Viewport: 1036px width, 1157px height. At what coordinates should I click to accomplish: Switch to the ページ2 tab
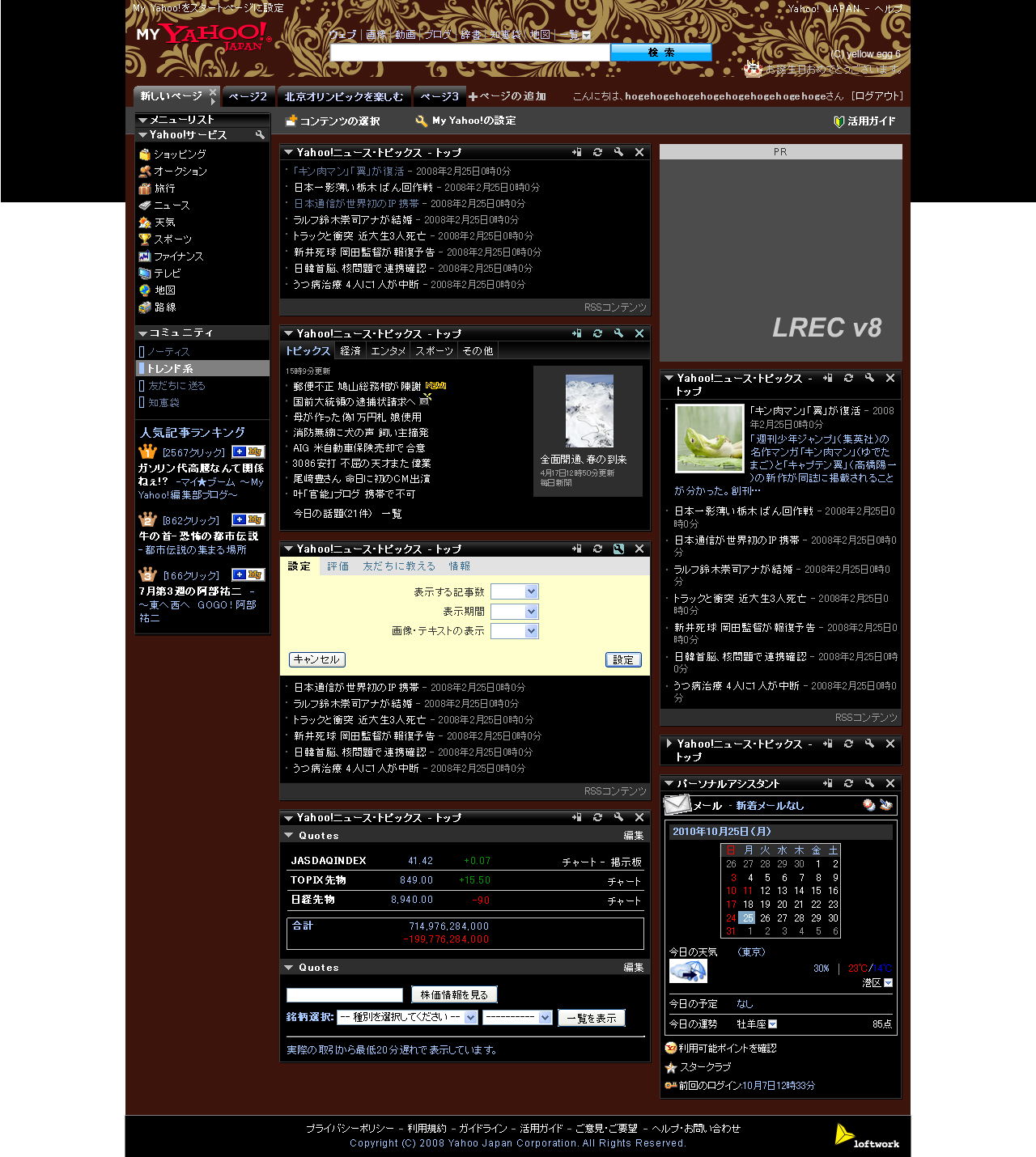[x=248, y=96]
